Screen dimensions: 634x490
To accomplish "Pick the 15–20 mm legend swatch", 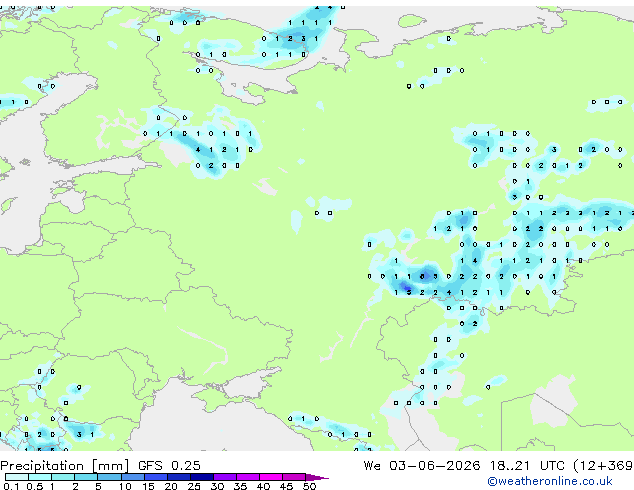I will pyautogui.click(x=155, y=477).
